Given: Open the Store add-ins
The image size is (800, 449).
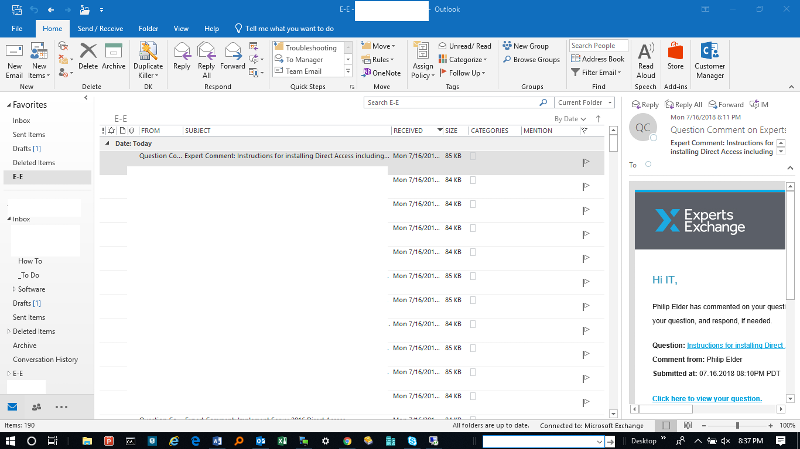Looking at the screenshot, I should point(675,56).
